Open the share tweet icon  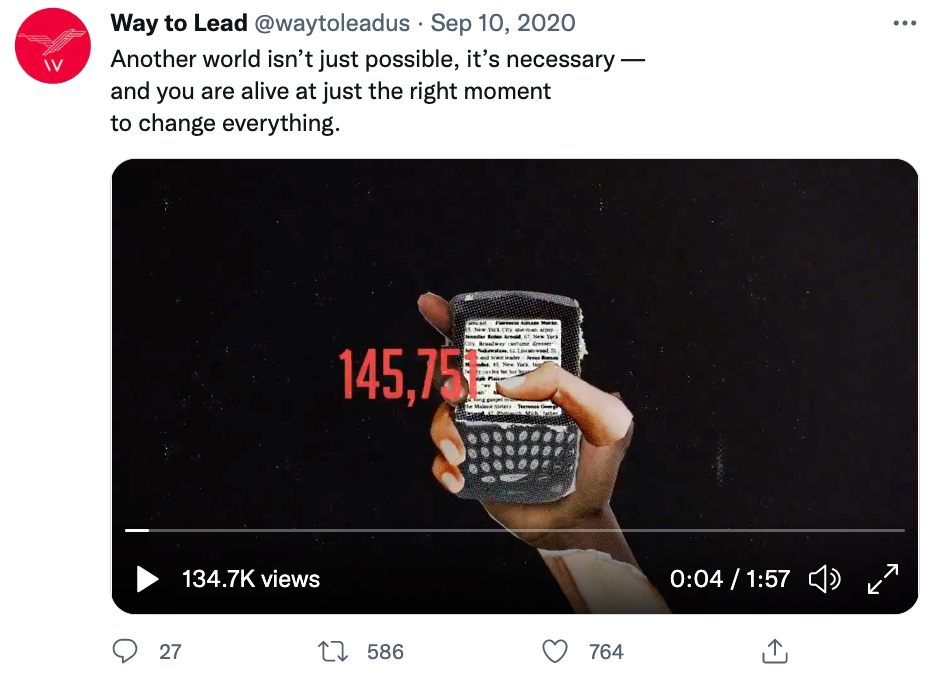[x=775, y=652]
